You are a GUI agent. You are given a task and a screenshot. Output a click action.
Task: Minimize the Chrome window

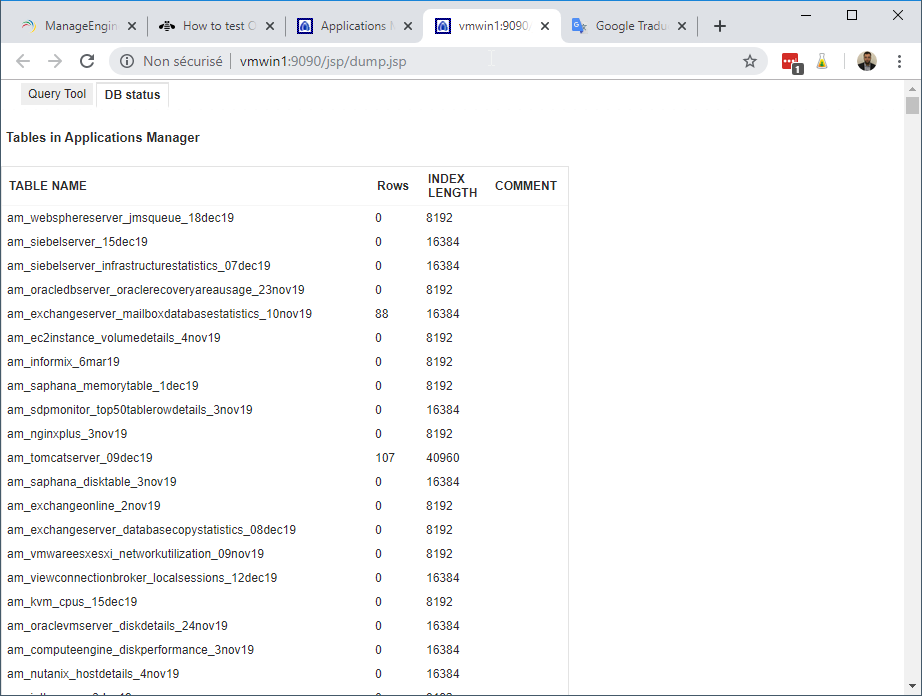click(x=806, y=15)
